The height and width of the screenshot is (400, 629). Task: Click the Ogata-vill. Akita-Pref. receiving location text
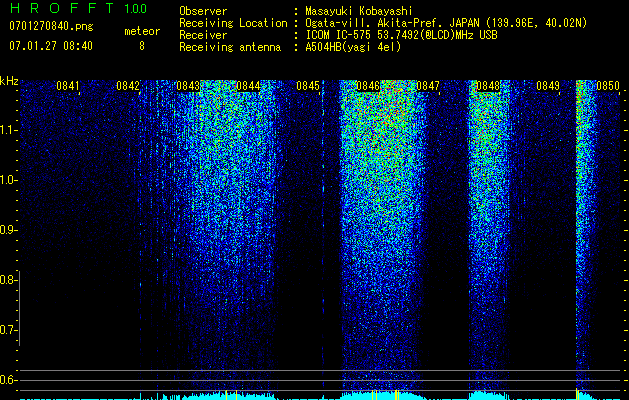point(446,23)
